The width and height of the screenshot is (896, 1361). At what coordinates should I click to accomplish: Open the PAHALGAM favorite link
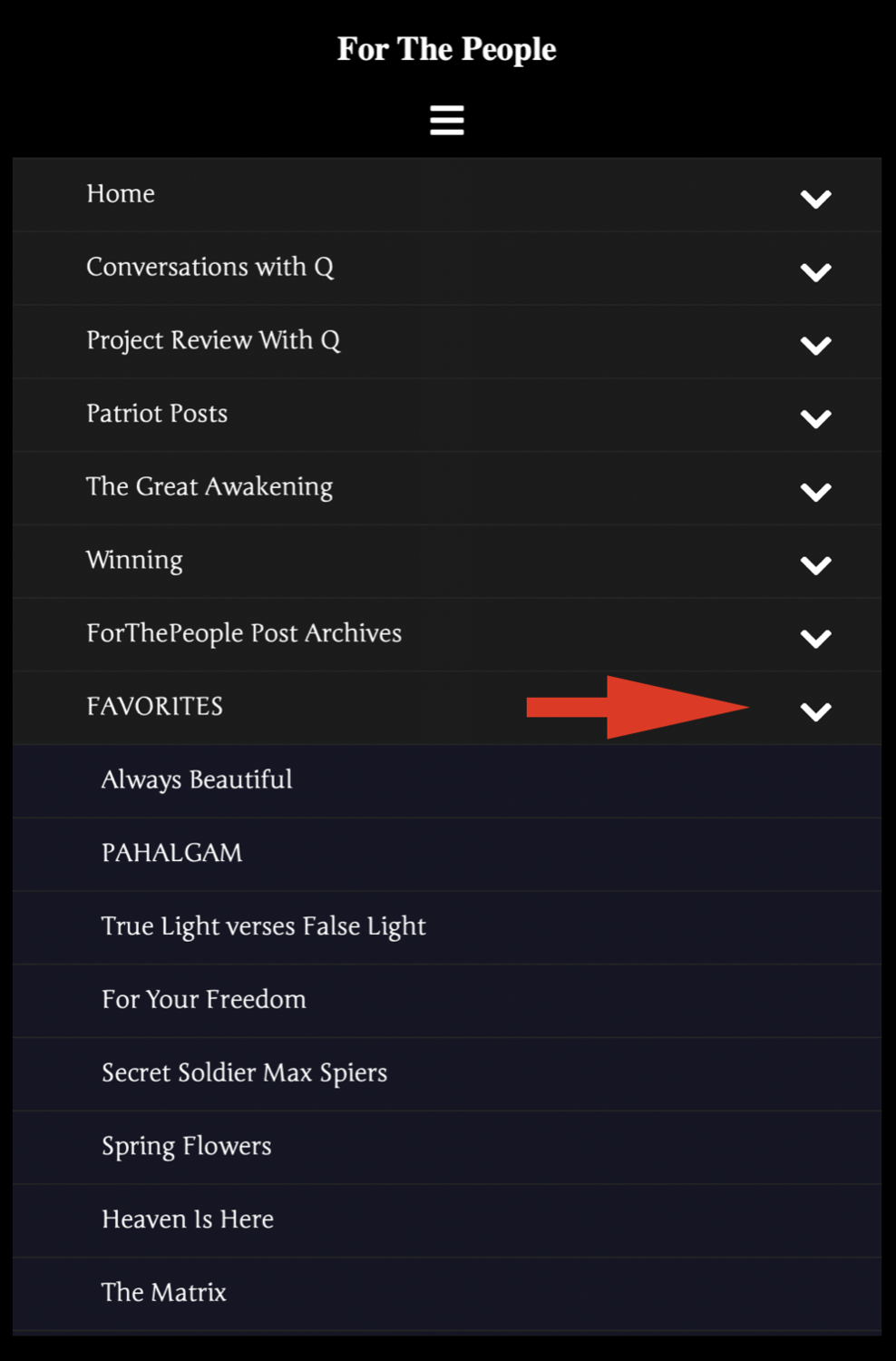point(172,853)
